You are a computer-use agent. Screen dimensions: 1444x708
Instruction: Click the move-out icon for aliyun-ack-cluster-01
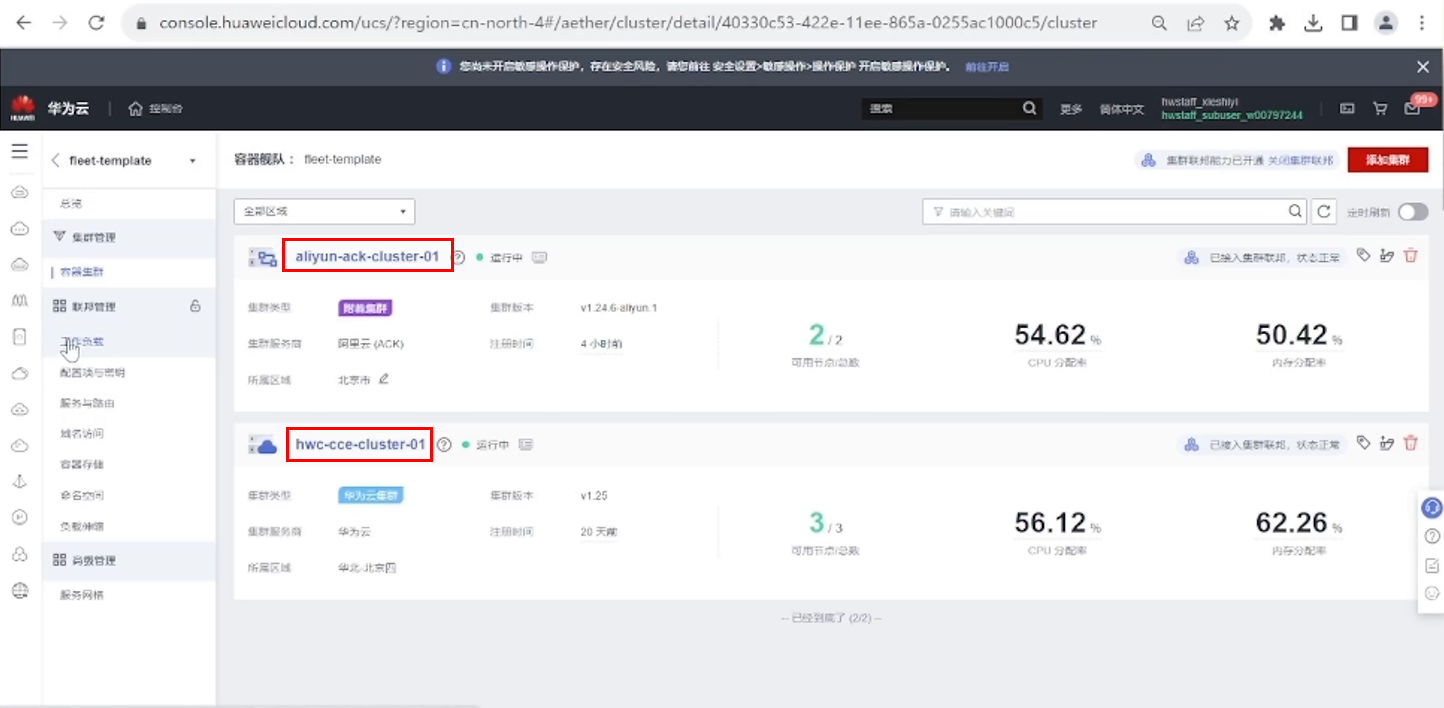pos(1387,256)
